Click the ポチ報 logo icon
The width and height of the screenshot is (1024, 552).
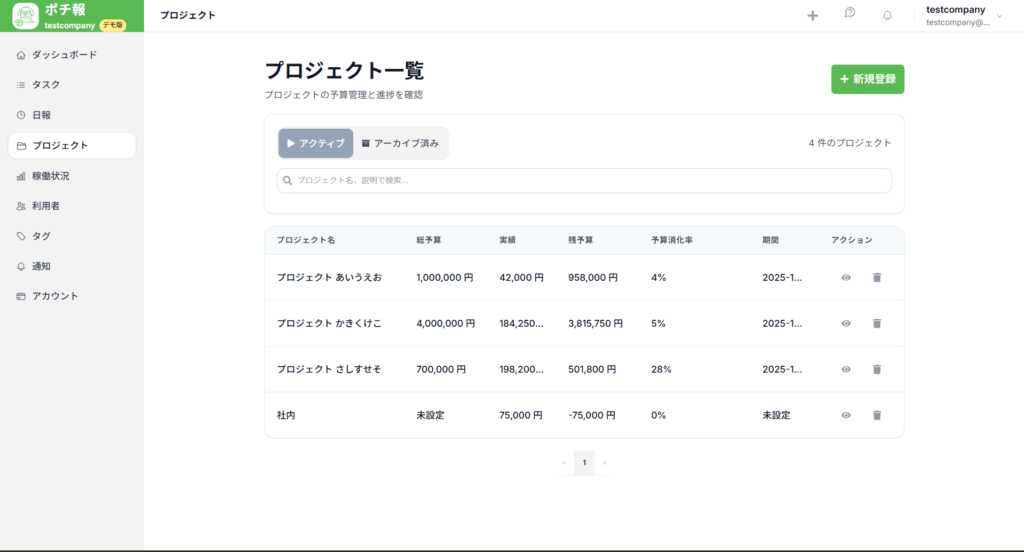point(25,16)
